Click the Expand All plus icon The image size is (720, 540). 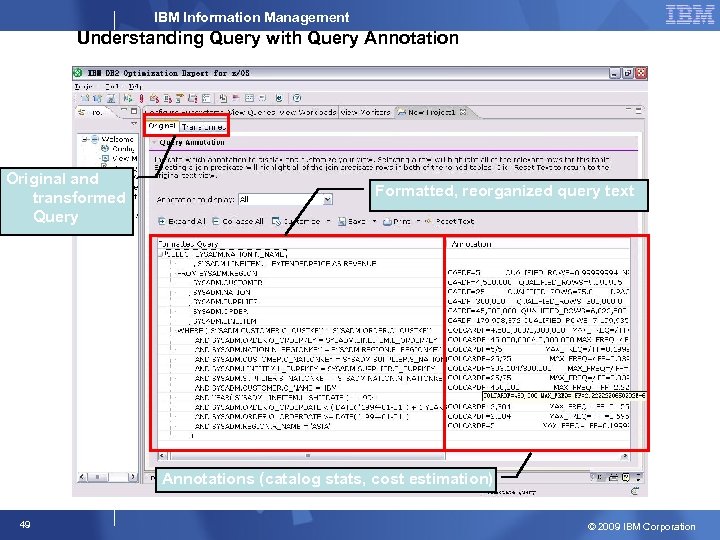[x=162, y=221]
